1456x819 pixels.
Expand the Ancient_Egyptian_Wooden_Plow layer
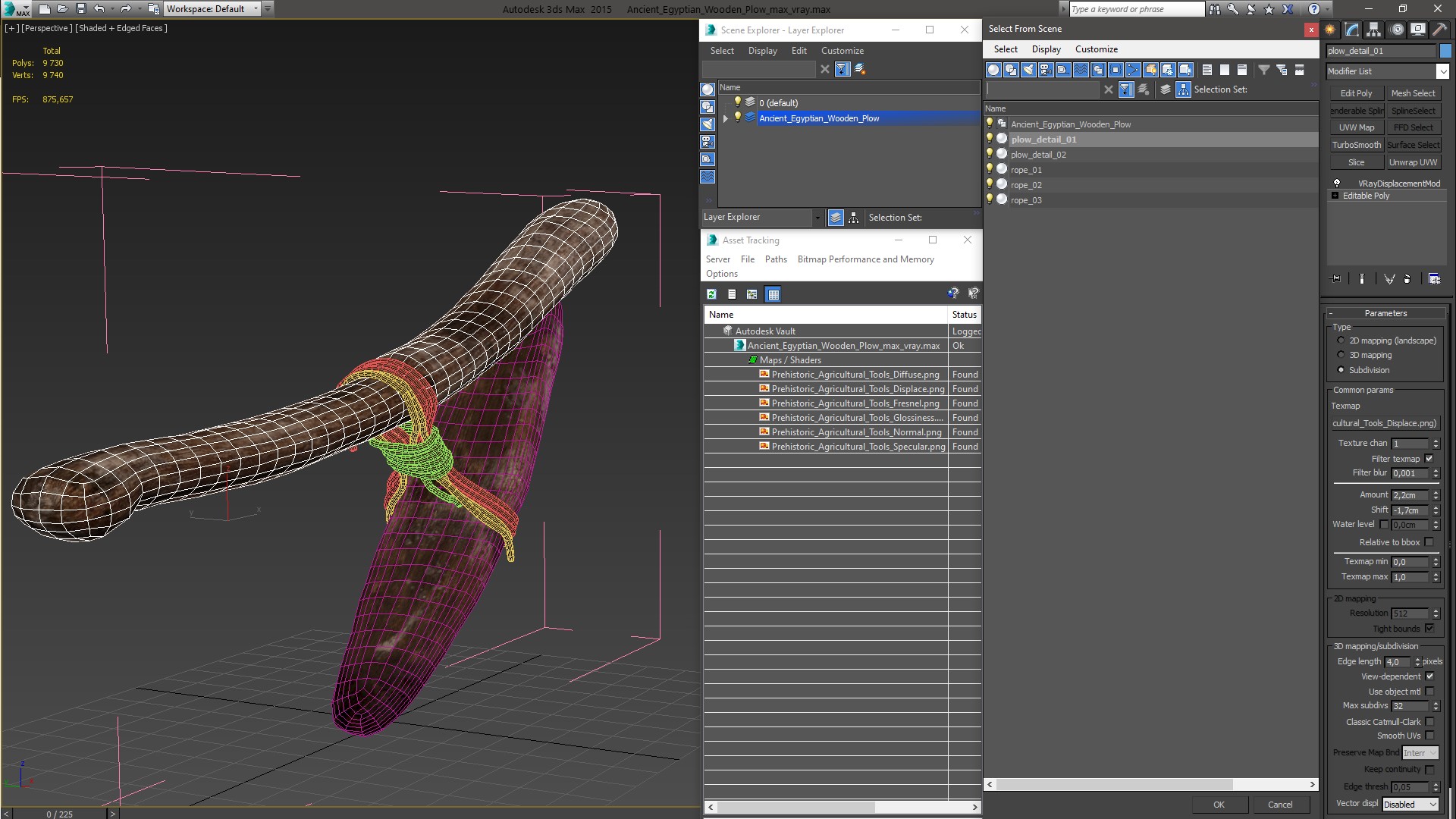coord(726,118)
